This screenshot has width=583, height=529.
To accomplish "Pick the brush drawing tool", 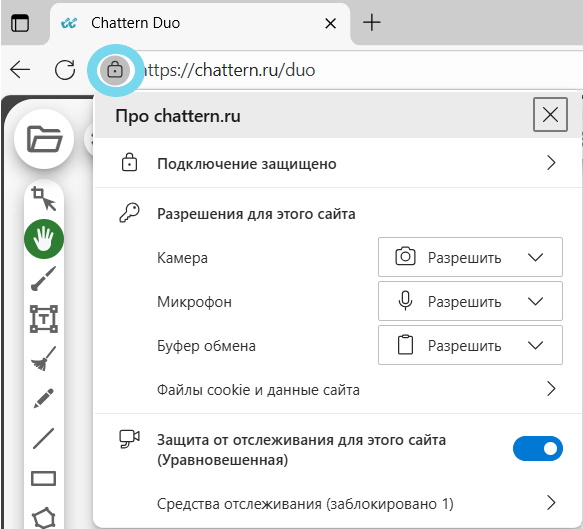I will (x=44, y=278).
